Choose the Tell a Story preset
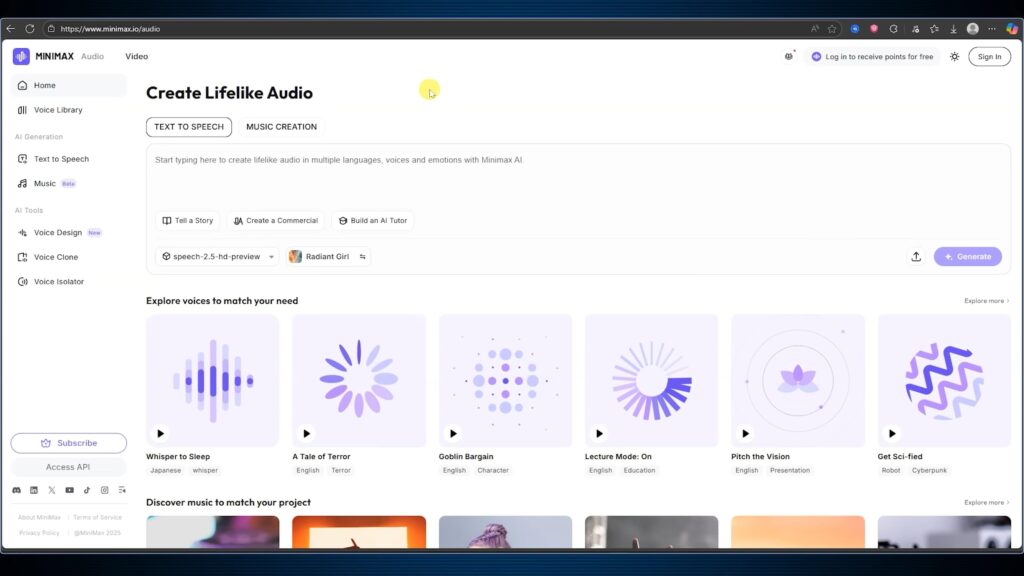1024x576 pixels. (x=188, y=221)
